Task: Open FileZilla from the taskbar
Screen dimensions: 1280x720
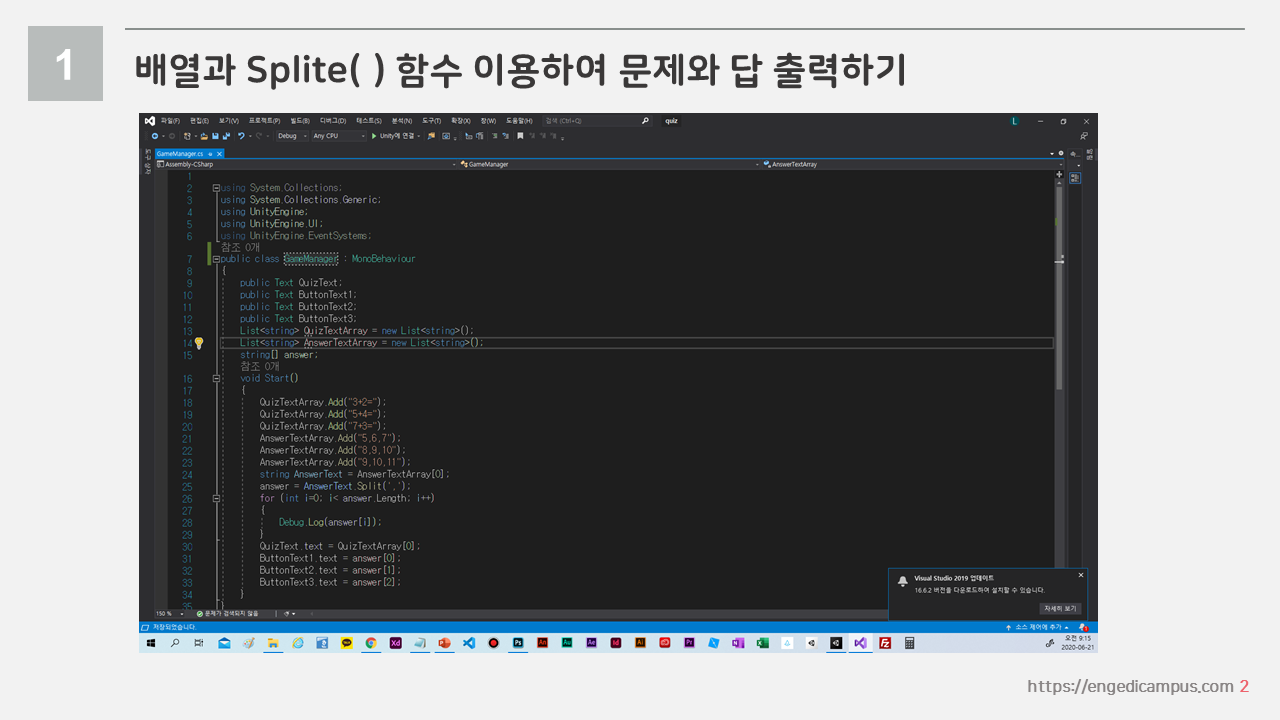Action: tap(885, 643)
